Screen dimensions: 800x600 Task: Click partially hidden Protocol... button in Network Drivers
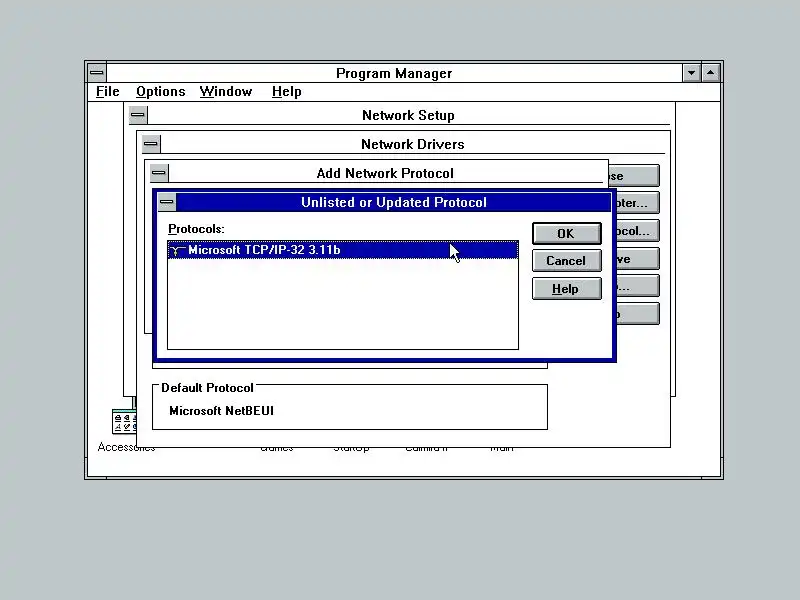(x=636, y=231)
